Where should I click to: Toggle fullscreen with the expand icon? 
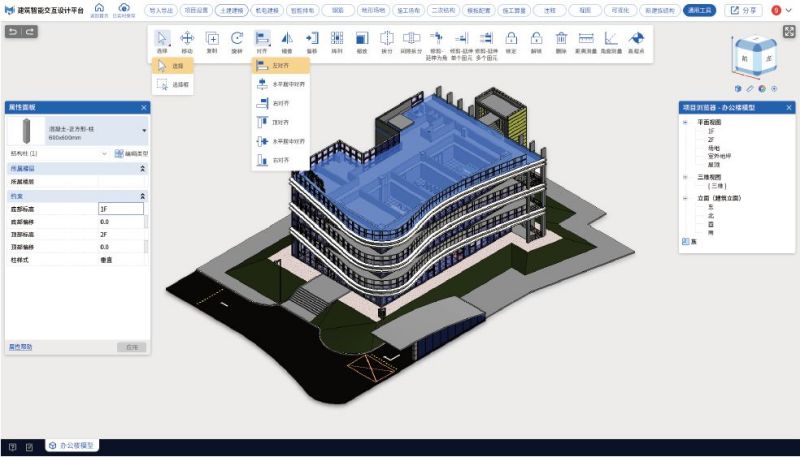pos(788,32)
